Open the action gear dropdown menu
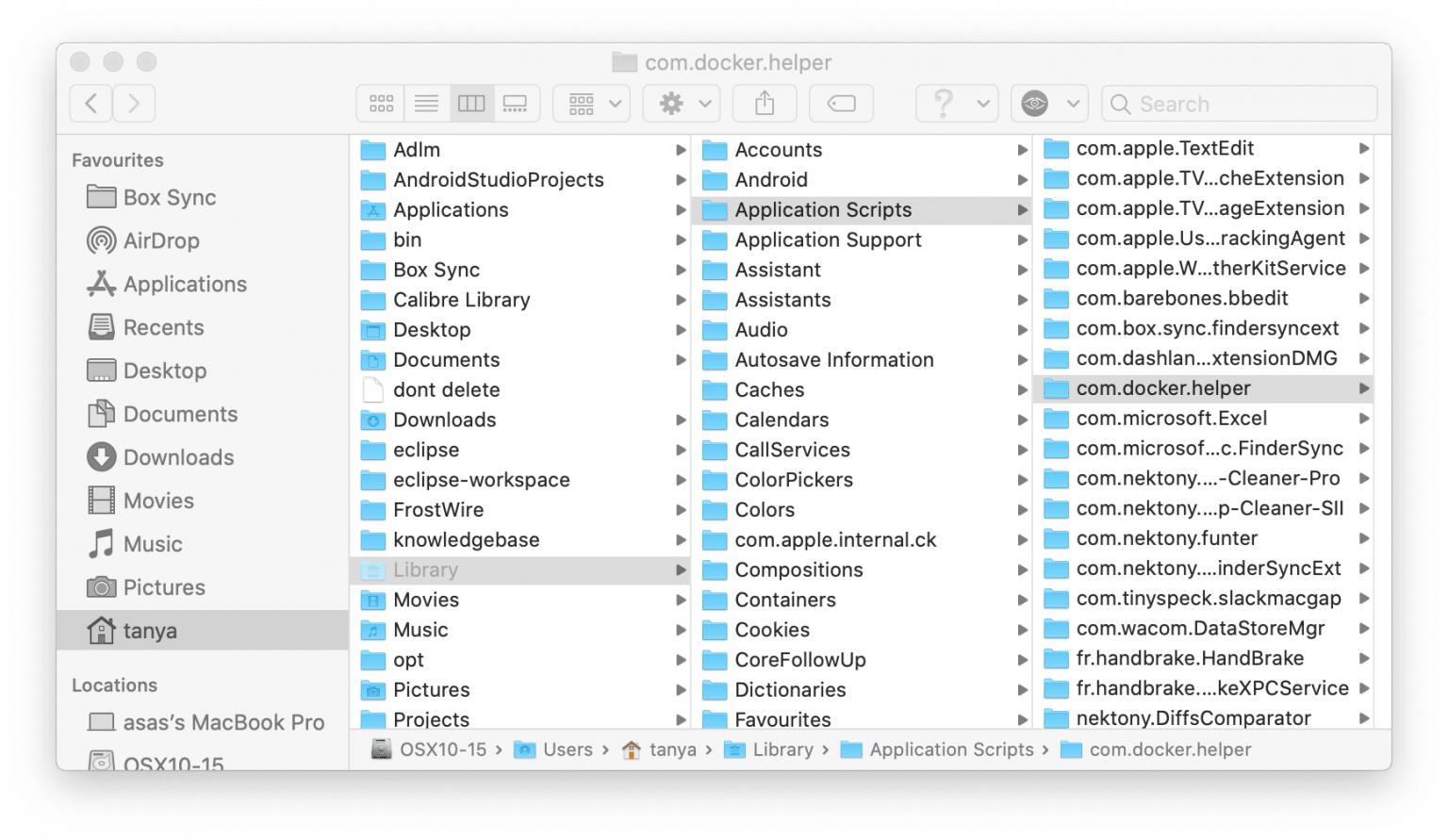Image resolution: width=1448 pixels, height=840 pixels. coord(682,103)
